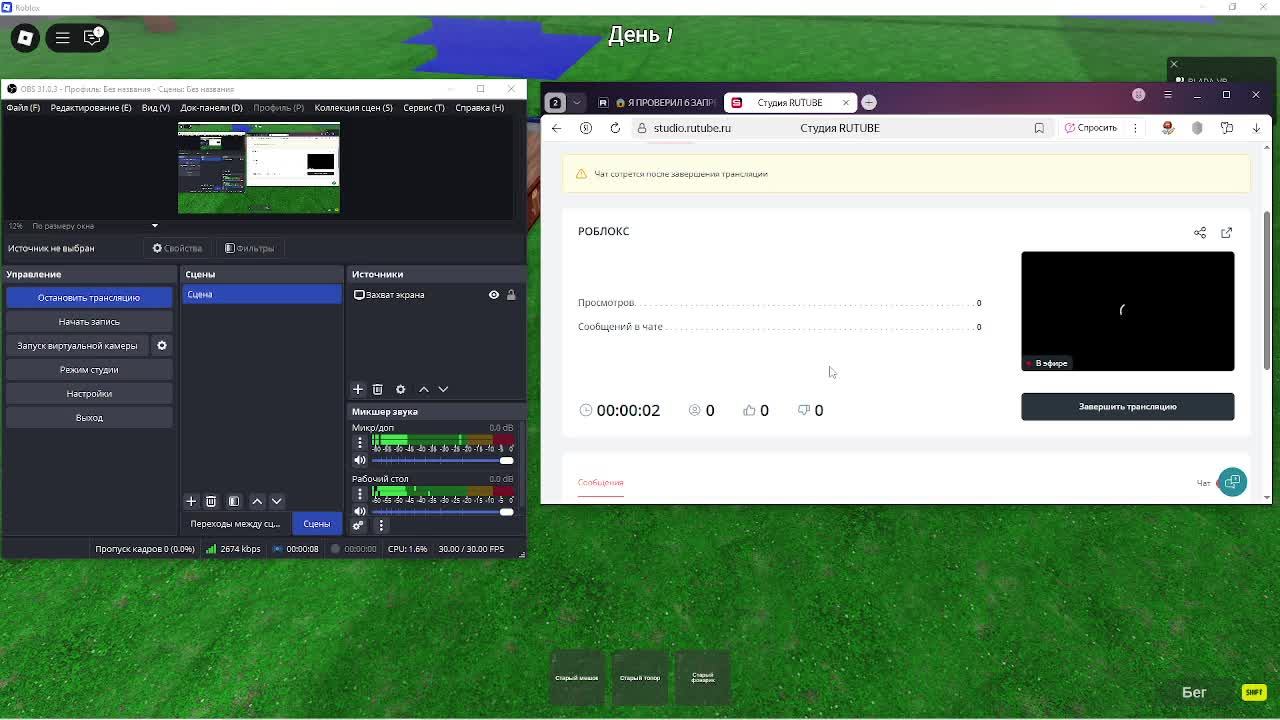Open the Сообщения tab on RUTUBE
1280x720 pixels.
click(600, 482)
